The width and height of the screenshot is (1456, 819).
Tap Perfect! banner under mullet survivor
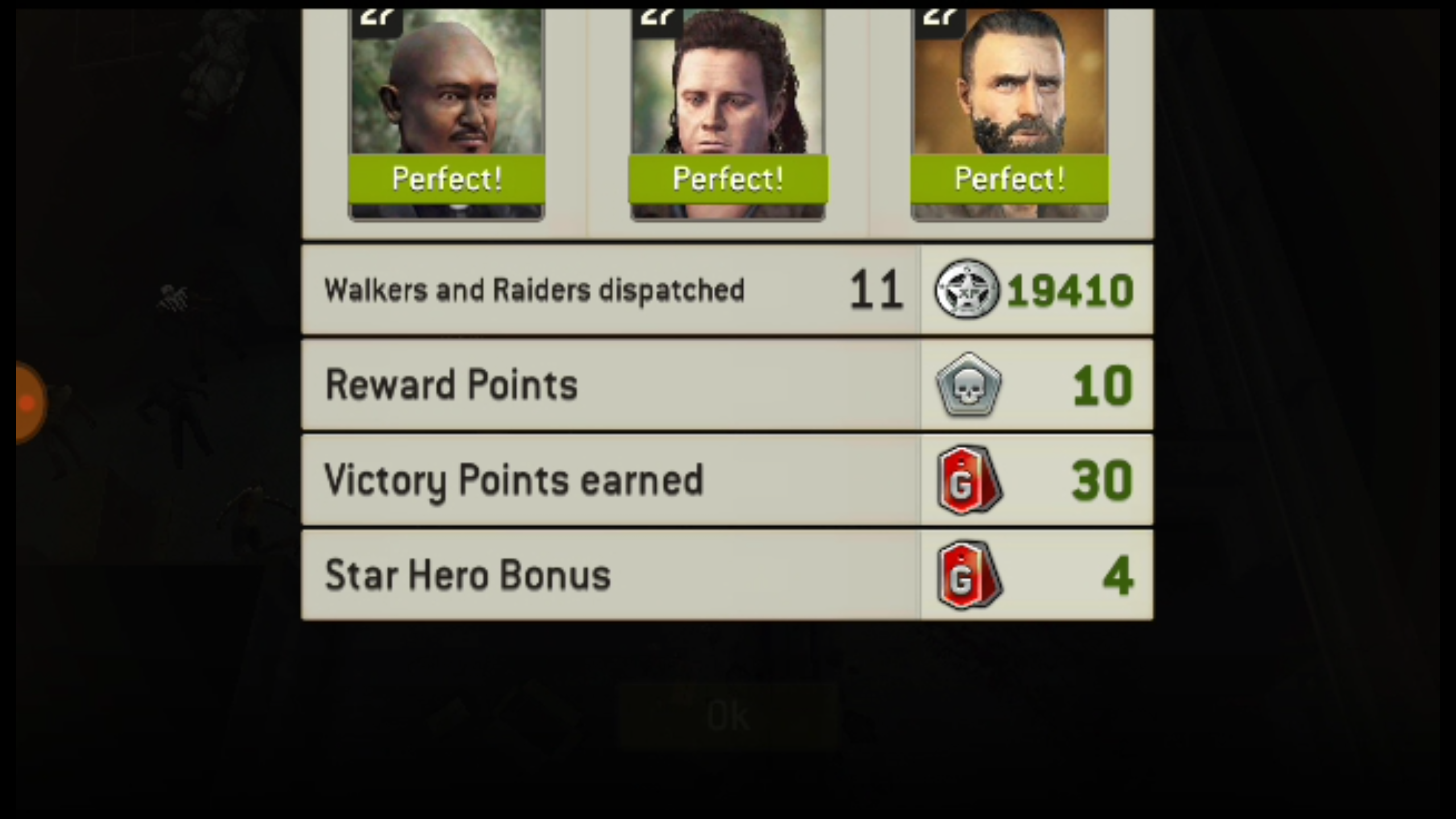click(x=728, y=179)
